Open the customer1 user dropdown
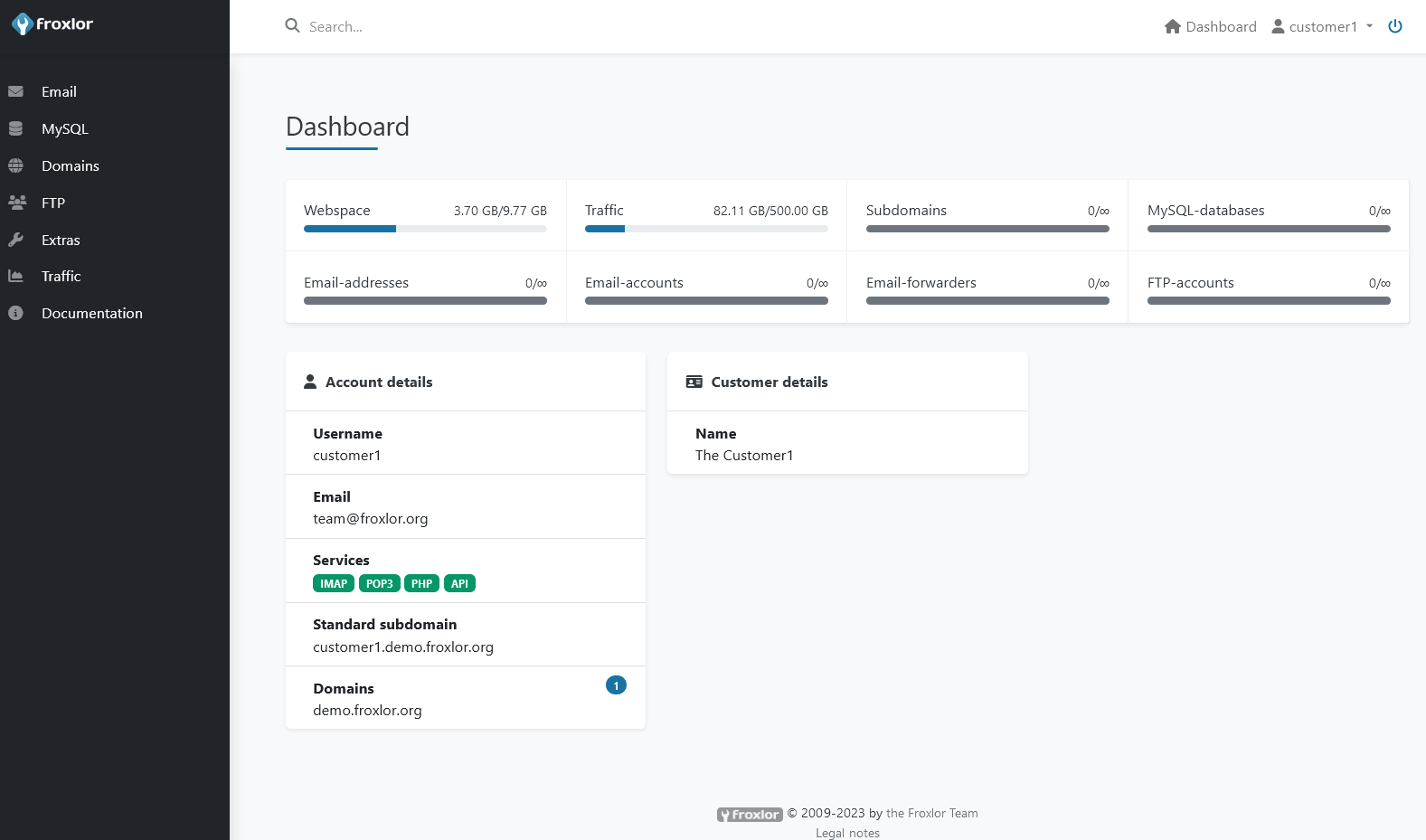The image size is (1426, 840). pyautogui.click(x=1322, y=26)
